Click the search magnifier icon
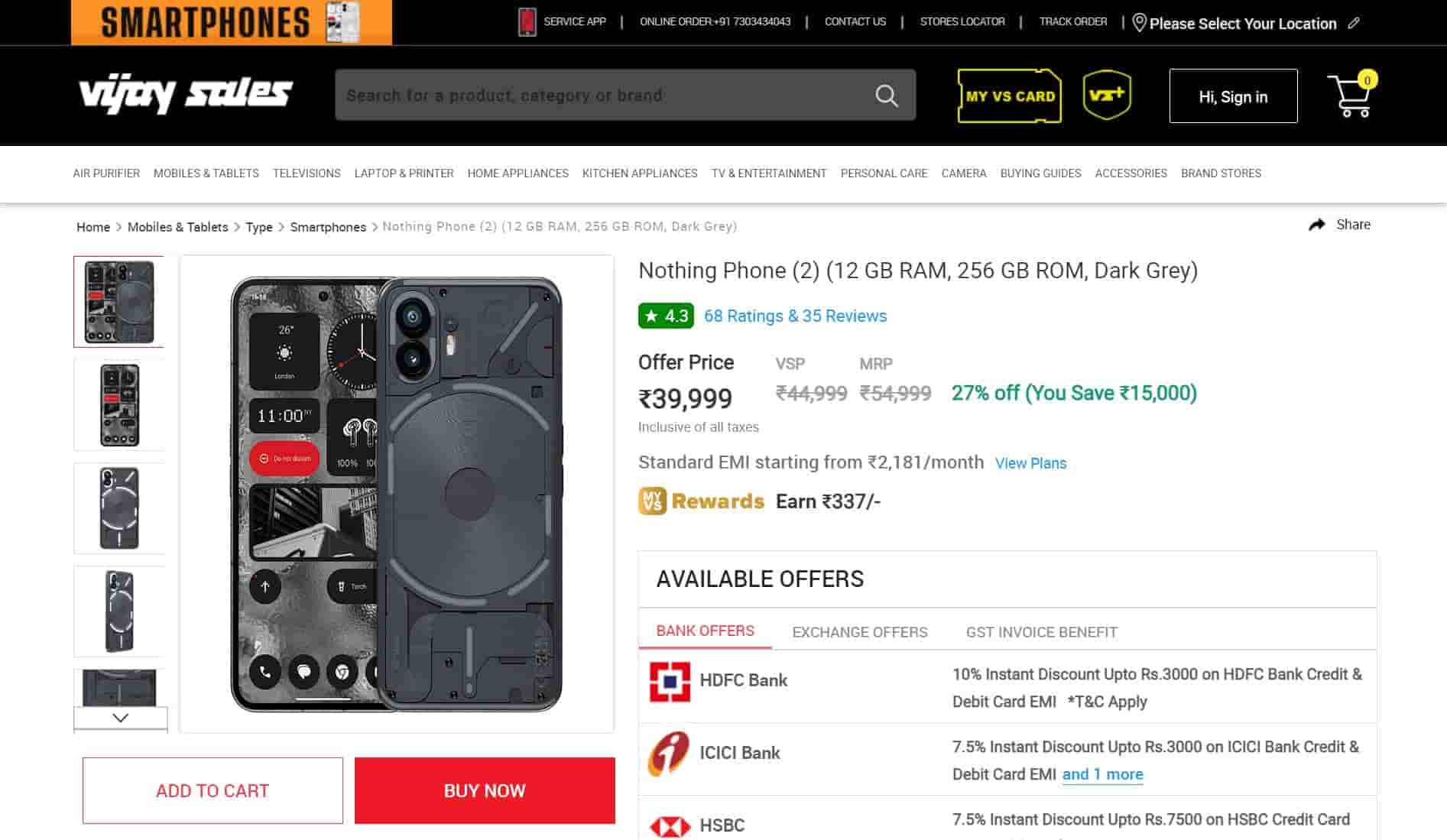The image size is (1447, 840). tap(886, 96)
